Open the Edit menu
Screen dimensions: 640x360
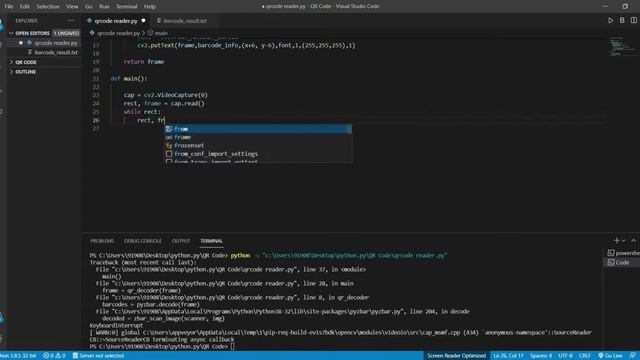(24, 6)
